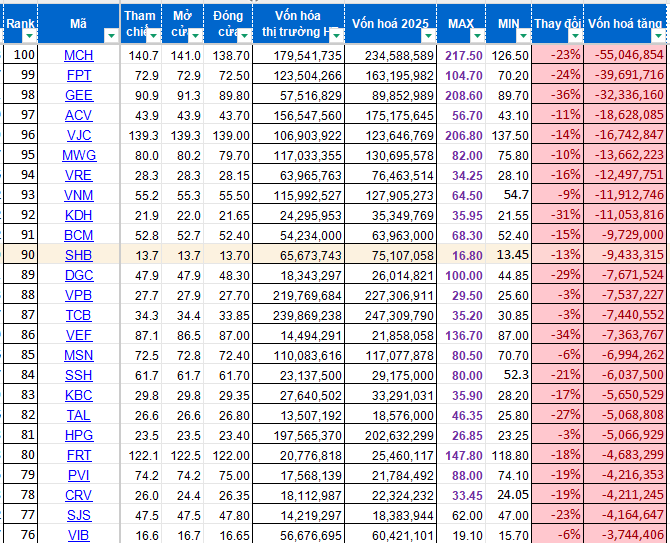Screen dimensions: 670x543
Task: Follow the SHB ticker link
Action: pyautogui.click(x=79, y=255)
